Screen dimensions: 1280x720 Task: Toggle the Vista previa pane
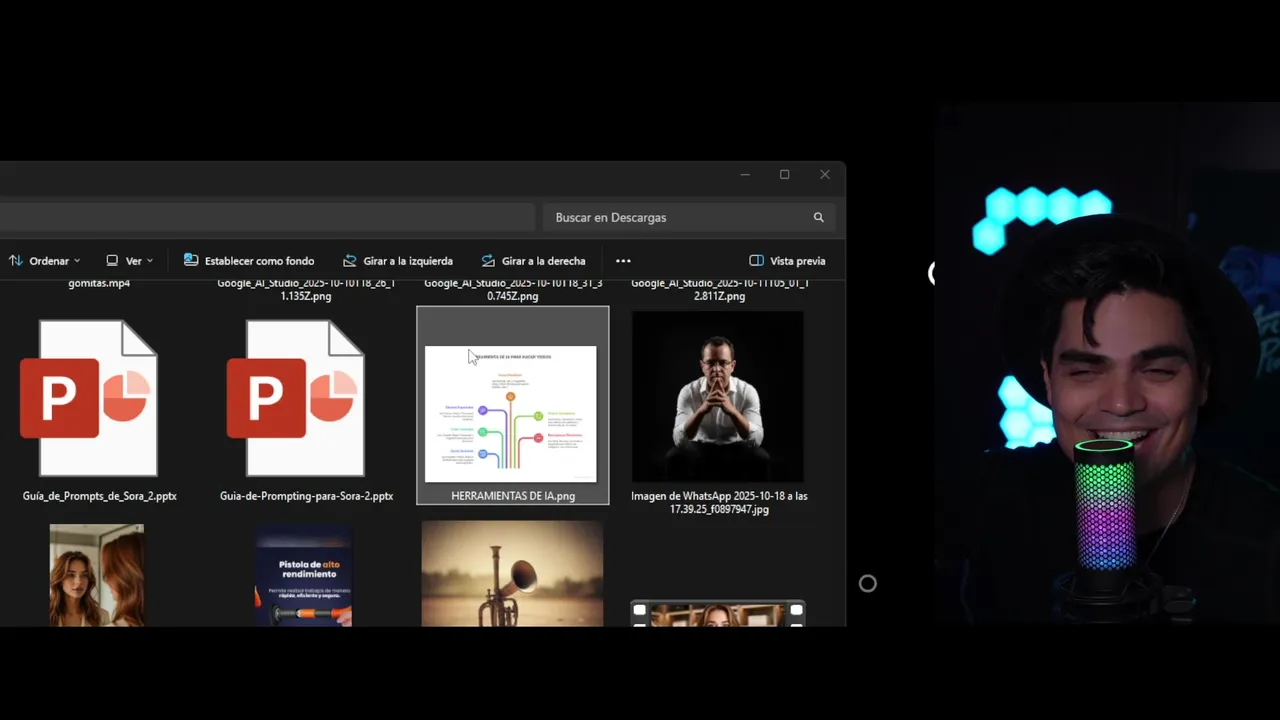coord(788,261)
